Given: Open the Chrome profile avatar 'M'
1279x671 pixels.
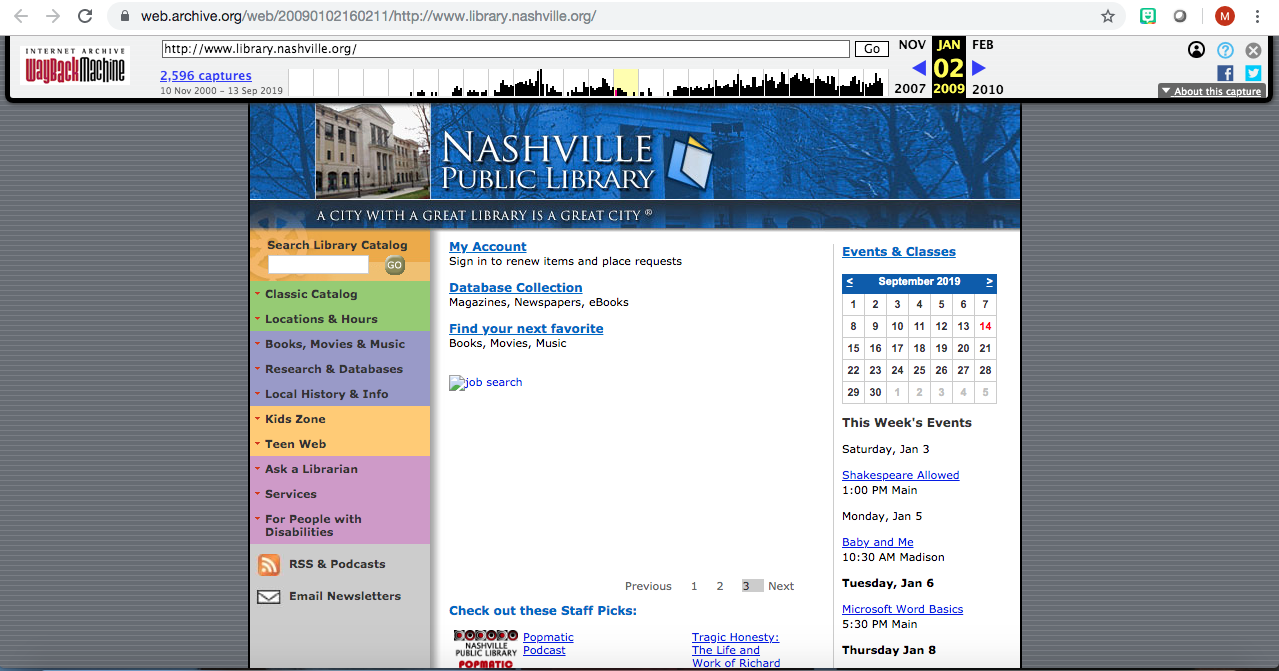Looking at the screenshot, I should (1225, 16).
